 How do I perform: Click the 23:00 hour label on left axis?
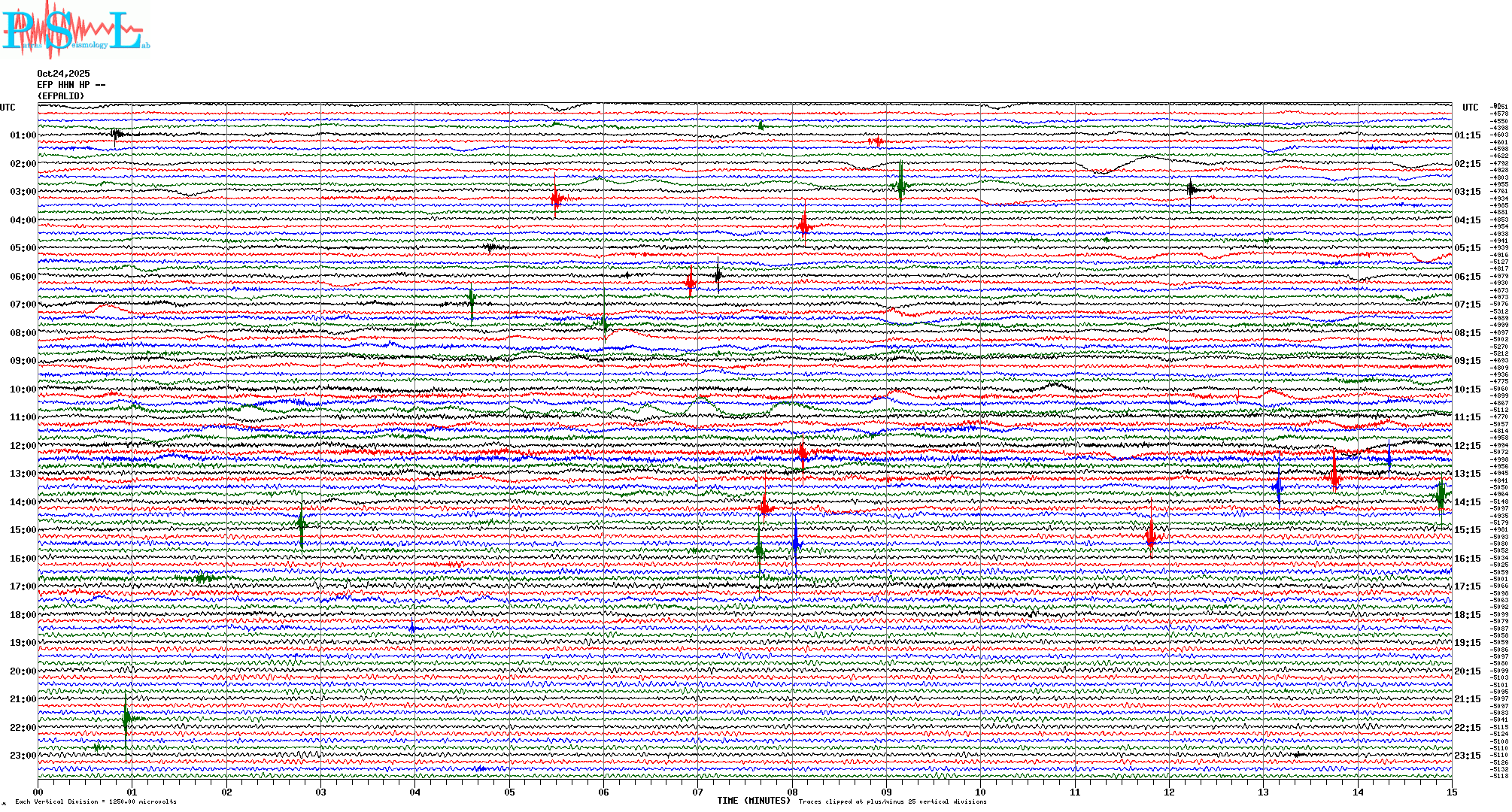[x=23, y=756]
